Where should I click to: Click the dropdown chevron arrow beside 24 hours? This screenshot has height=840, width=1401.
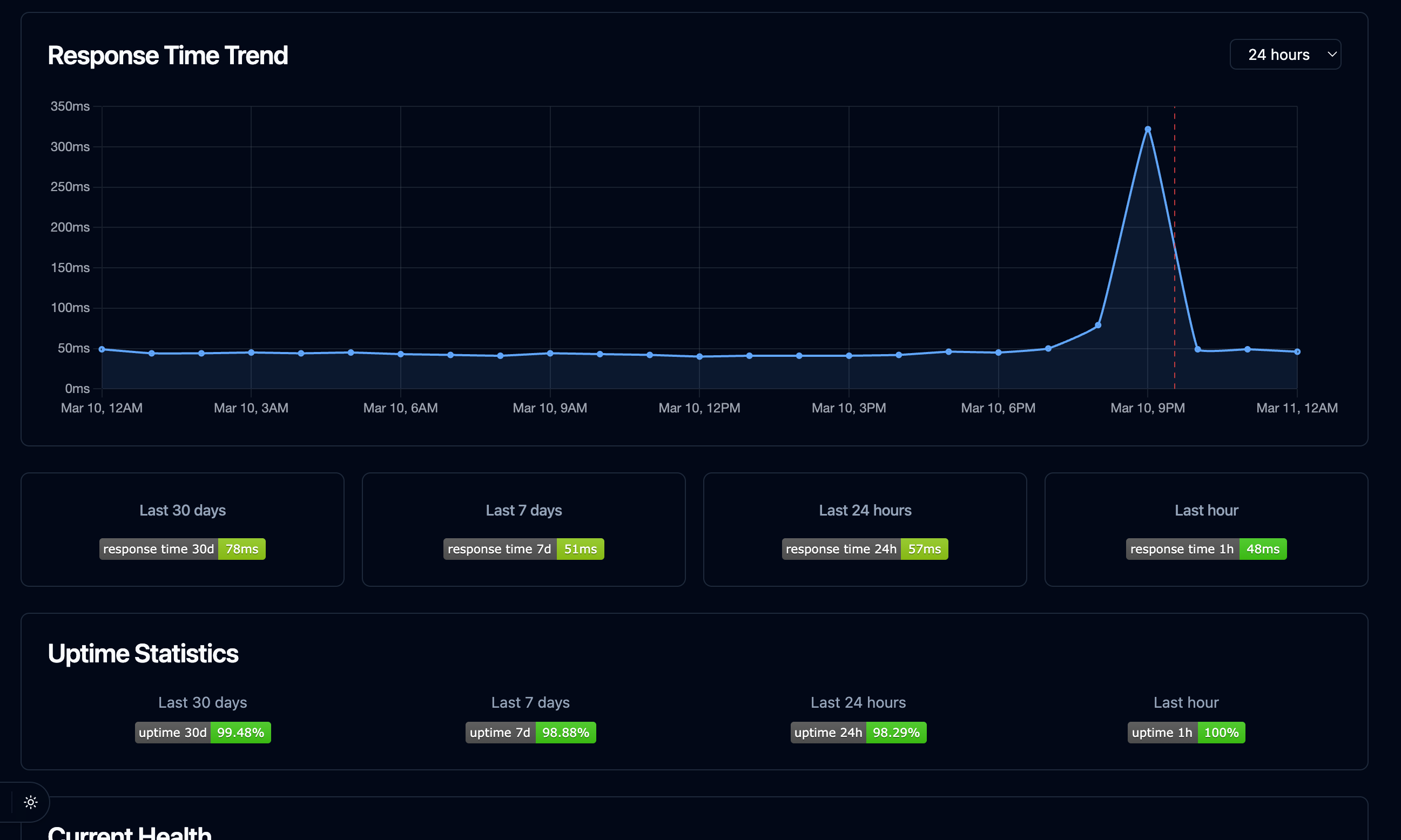tap(1332, 55)
